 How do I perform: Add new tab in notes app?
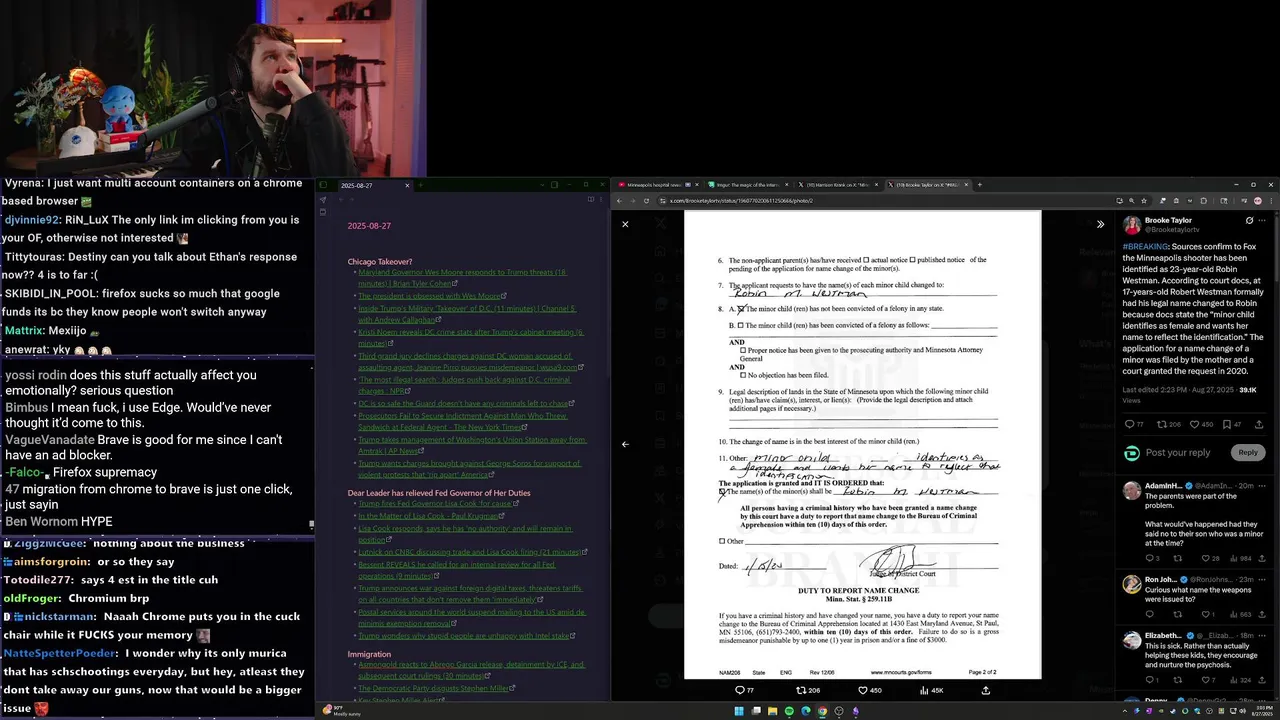(x=421, y=185)
